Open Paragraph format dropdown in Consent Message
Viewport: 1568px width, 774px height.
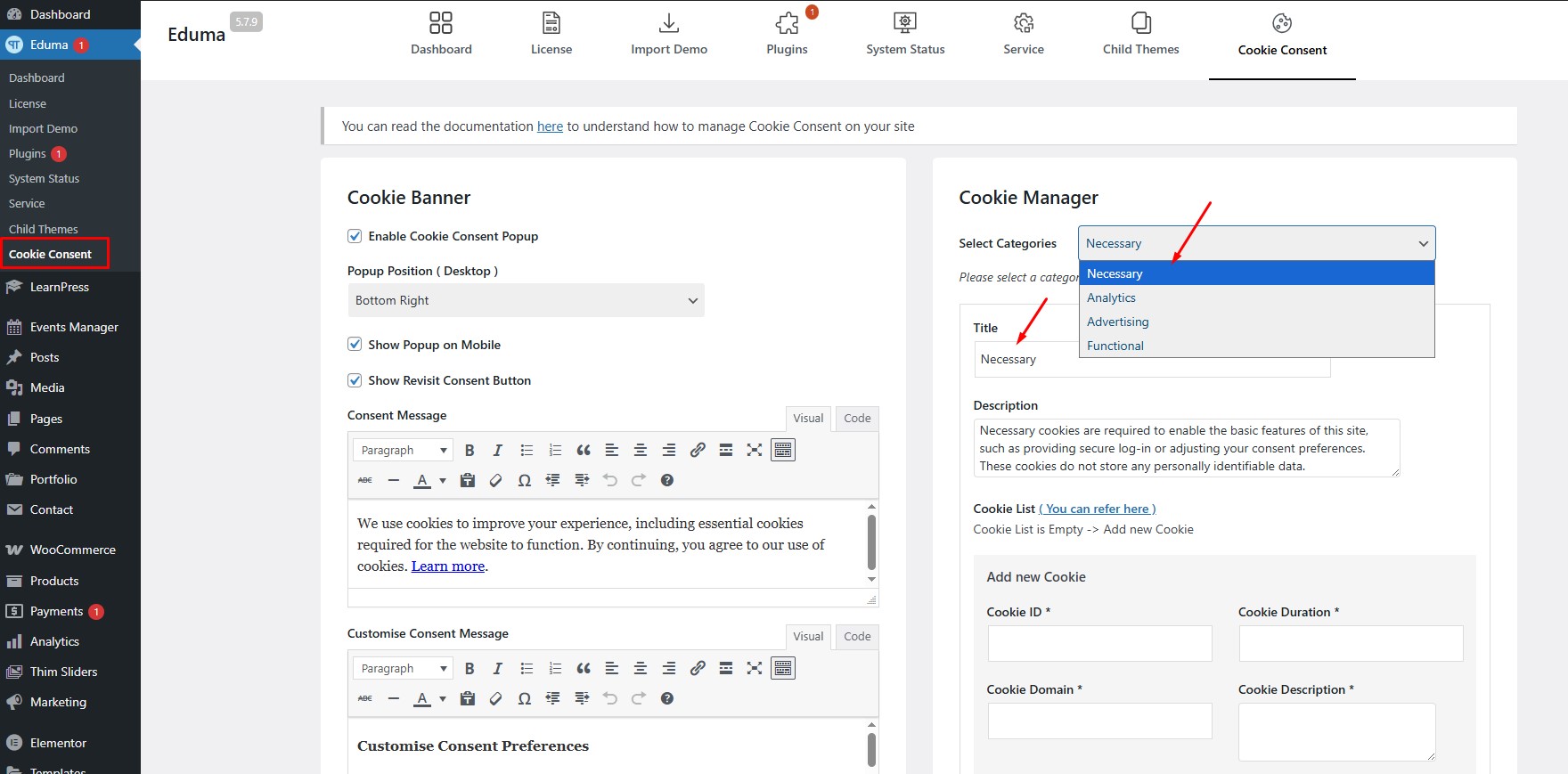pos(403,451)
